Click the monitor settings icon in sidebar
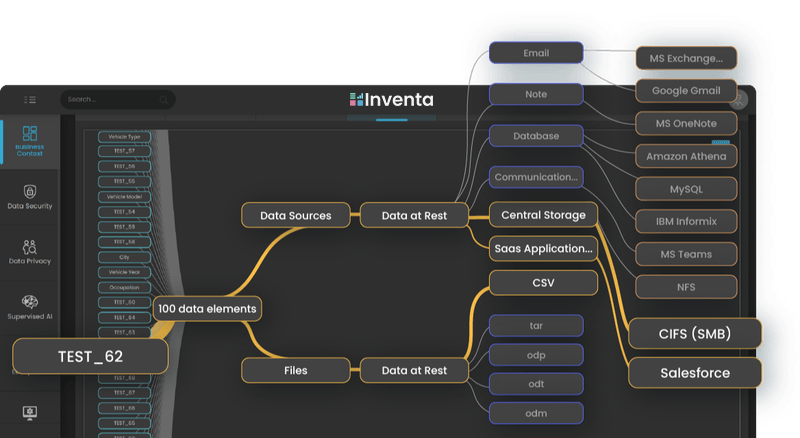The height and width of the screenshot is (438, 800). pos(30,412)
